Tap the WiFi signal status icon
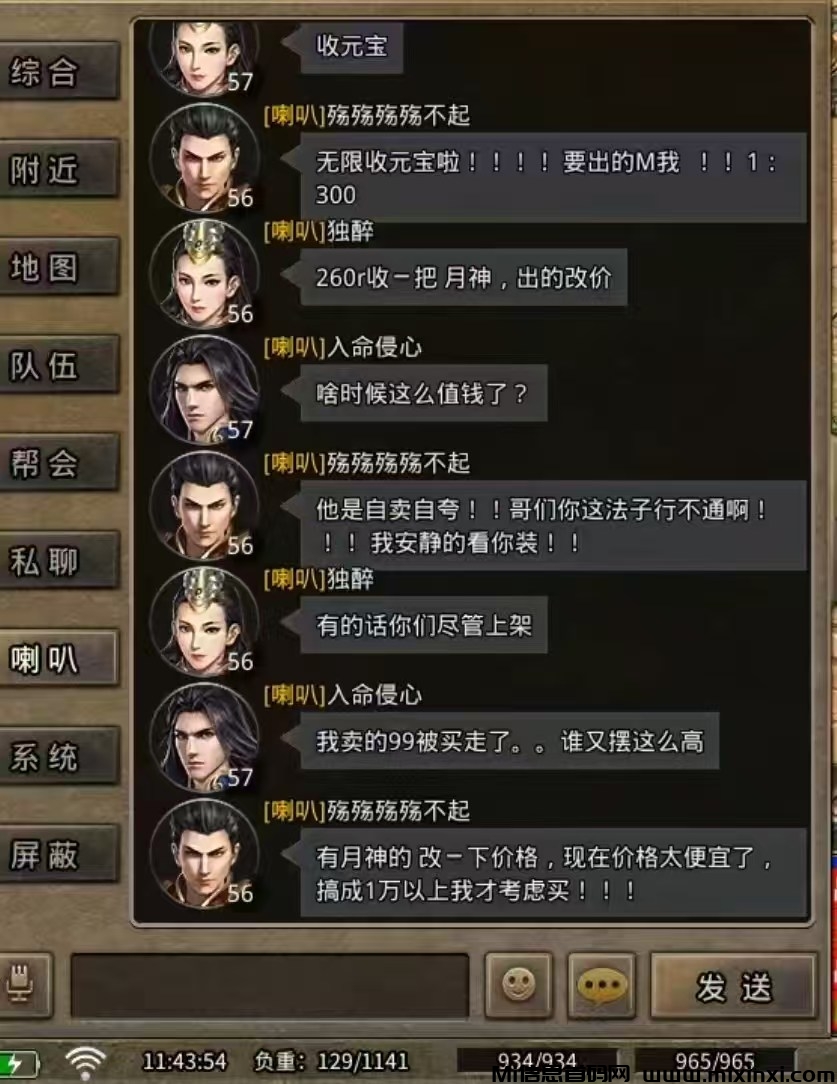The image size is (837, 1084). (x=84, y=1061)
